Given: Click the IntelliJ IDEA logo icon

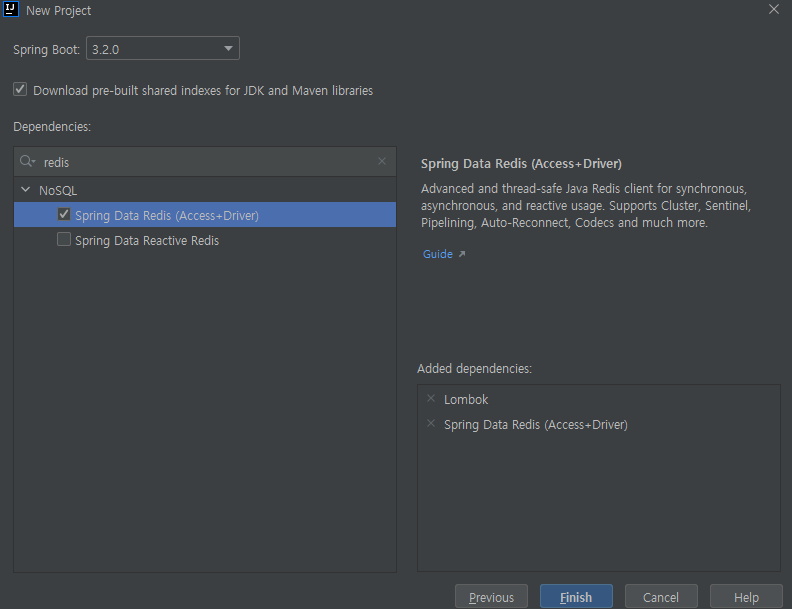Looking at the screenshot, I should point(11,10).
